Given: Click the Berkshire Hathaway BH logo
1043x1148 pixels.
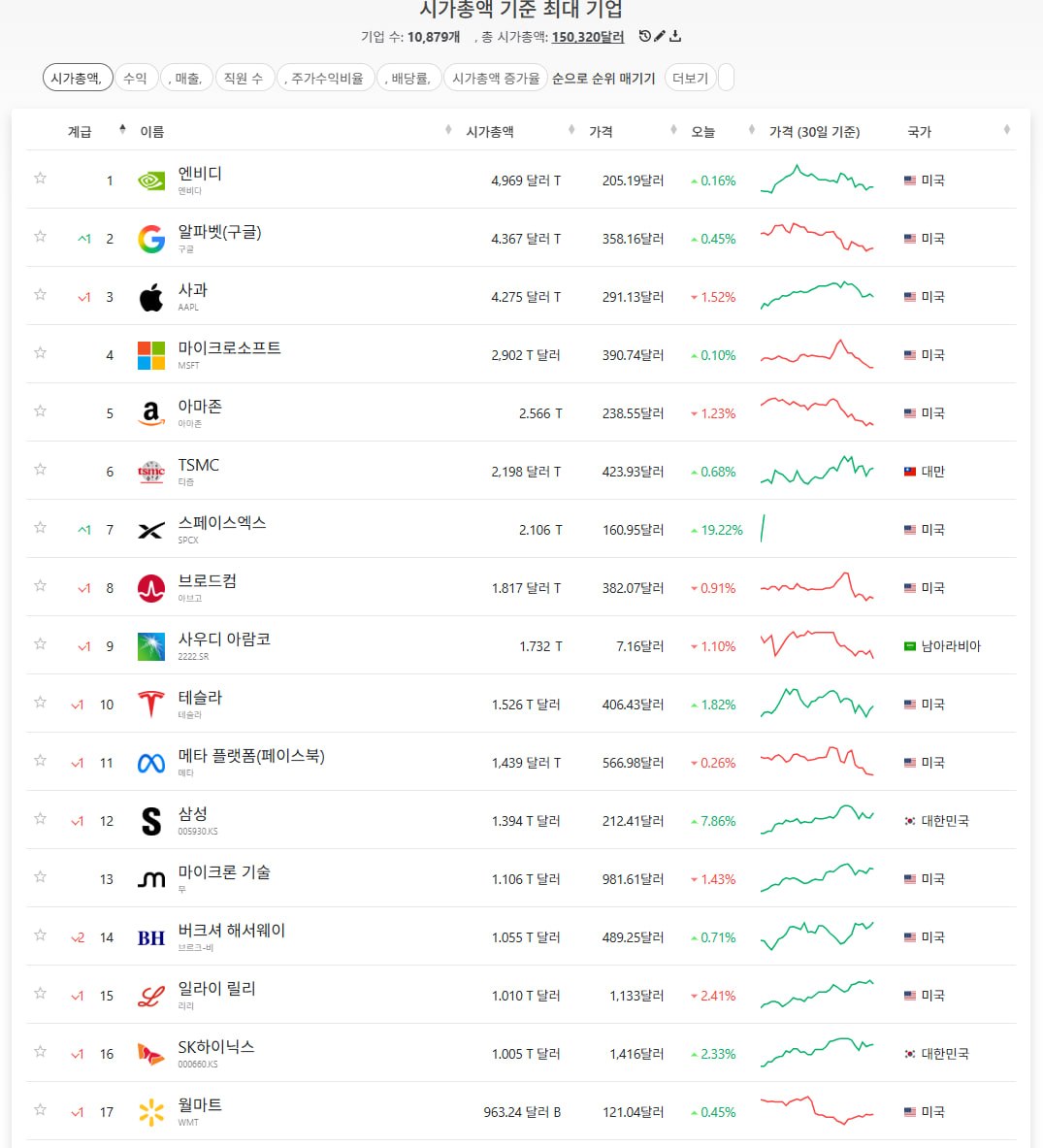Looking at the screenshot, I should pyautogui.click(x=151, y=937).
